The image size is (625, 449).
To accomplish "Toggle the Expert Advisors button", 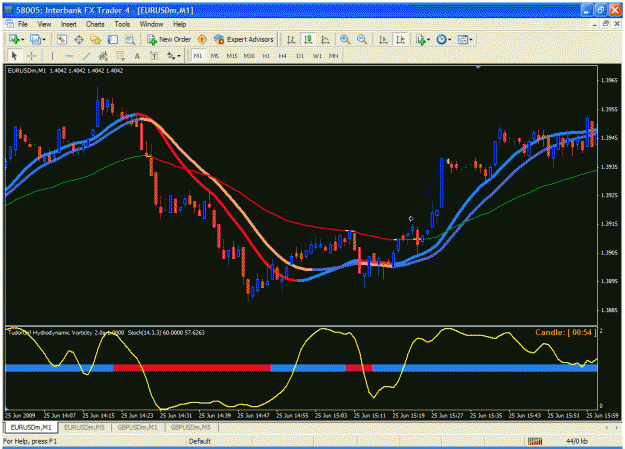I will (x=244, y=39).
